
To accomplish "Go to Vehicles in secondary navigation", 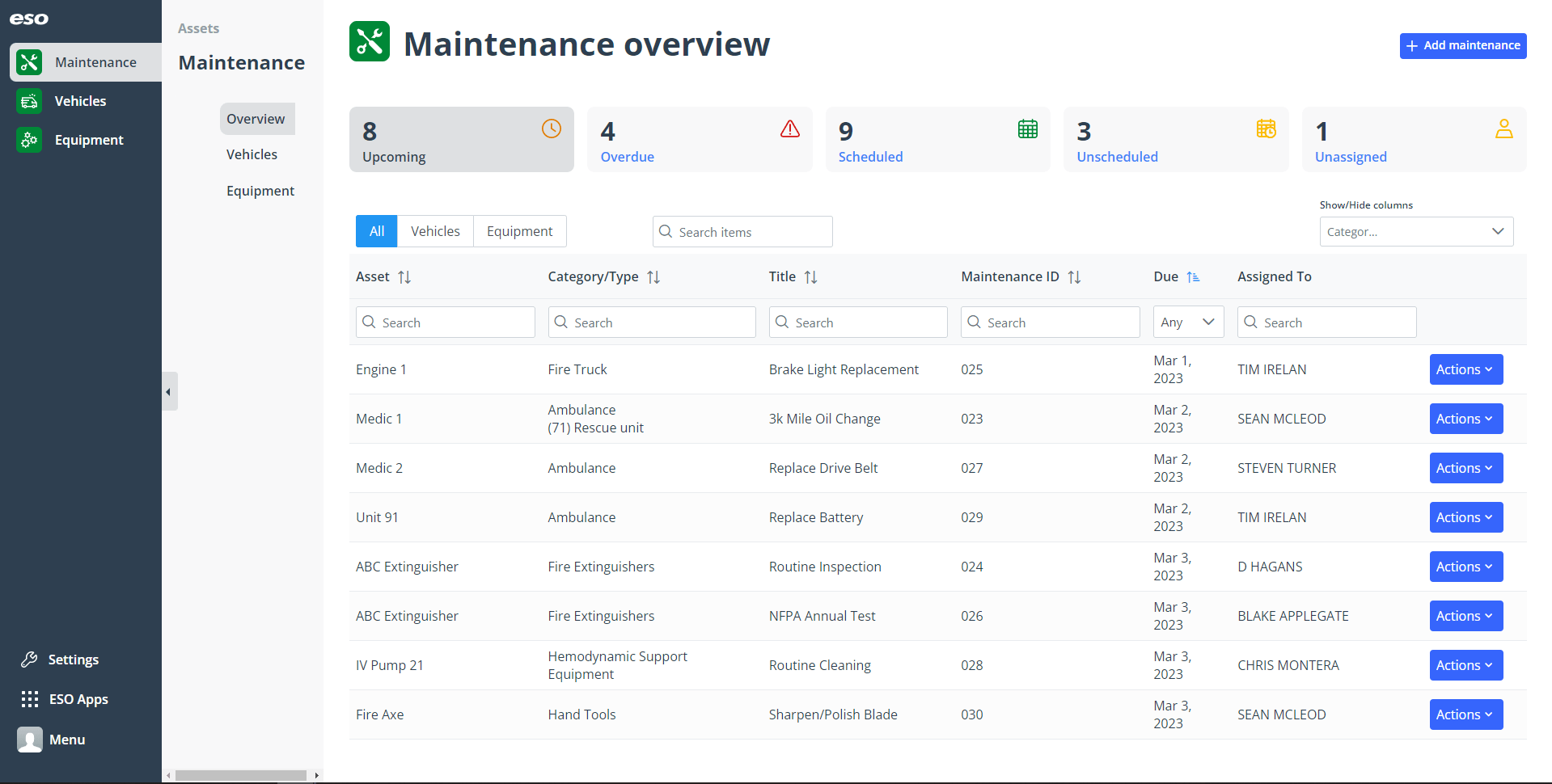I will click(x=252, y=154).
